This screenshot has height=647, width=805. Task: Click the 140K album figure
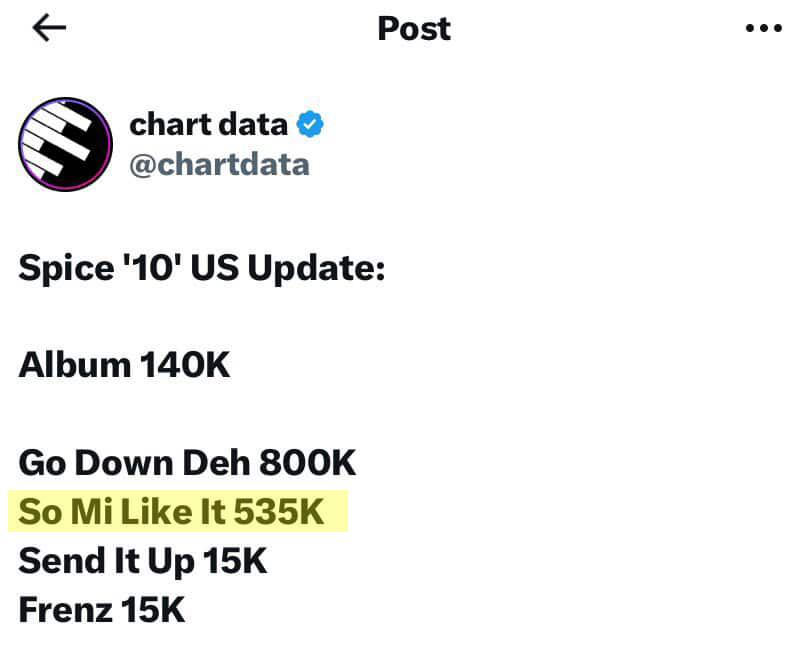click(x=185, y=365)
